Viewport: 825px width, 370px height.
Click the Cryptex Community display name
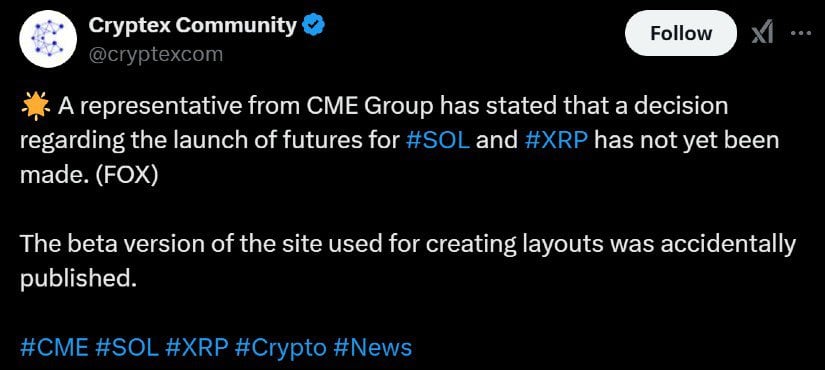(x=193, y=25)
